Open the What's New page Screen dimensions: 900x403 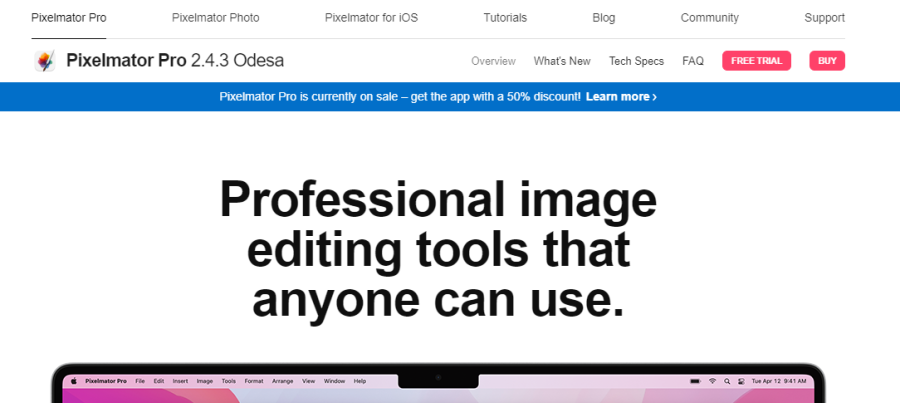(562, 61)
